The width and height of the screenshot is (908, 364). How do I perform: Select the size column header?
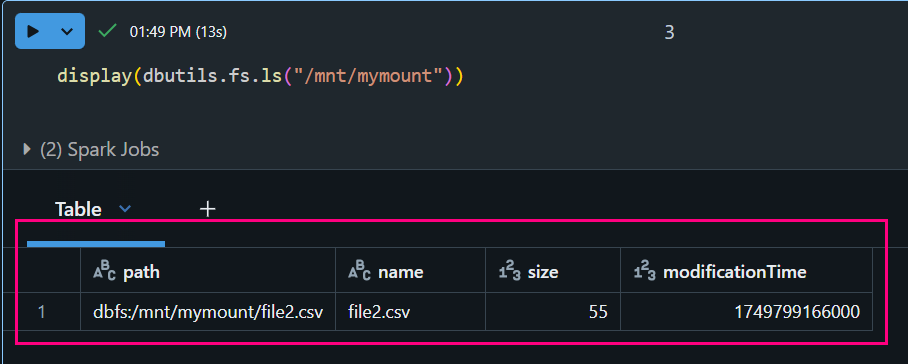point(553,271)
